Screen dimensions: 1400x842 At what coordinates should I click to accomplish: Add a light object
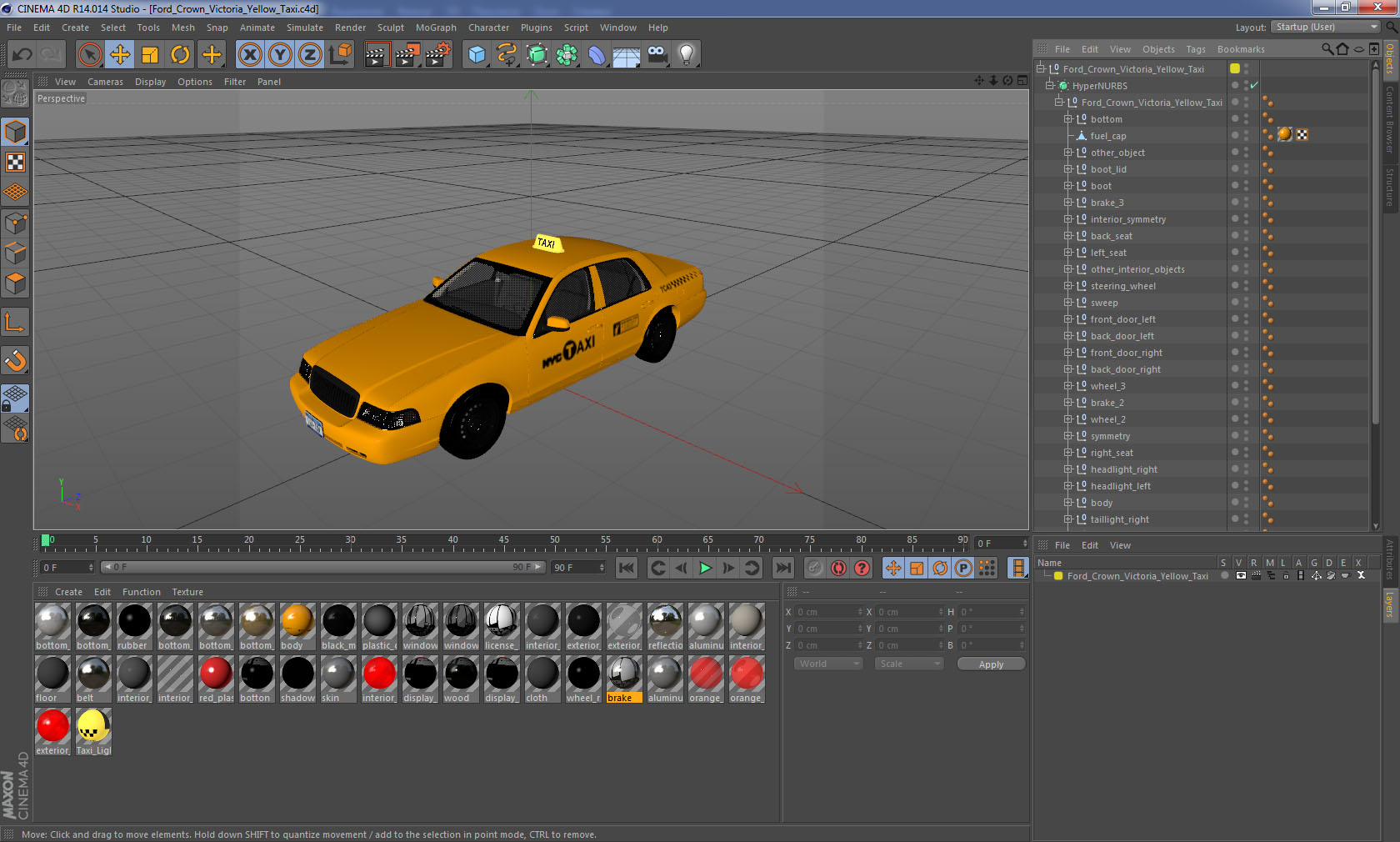(x=687, y=55)
